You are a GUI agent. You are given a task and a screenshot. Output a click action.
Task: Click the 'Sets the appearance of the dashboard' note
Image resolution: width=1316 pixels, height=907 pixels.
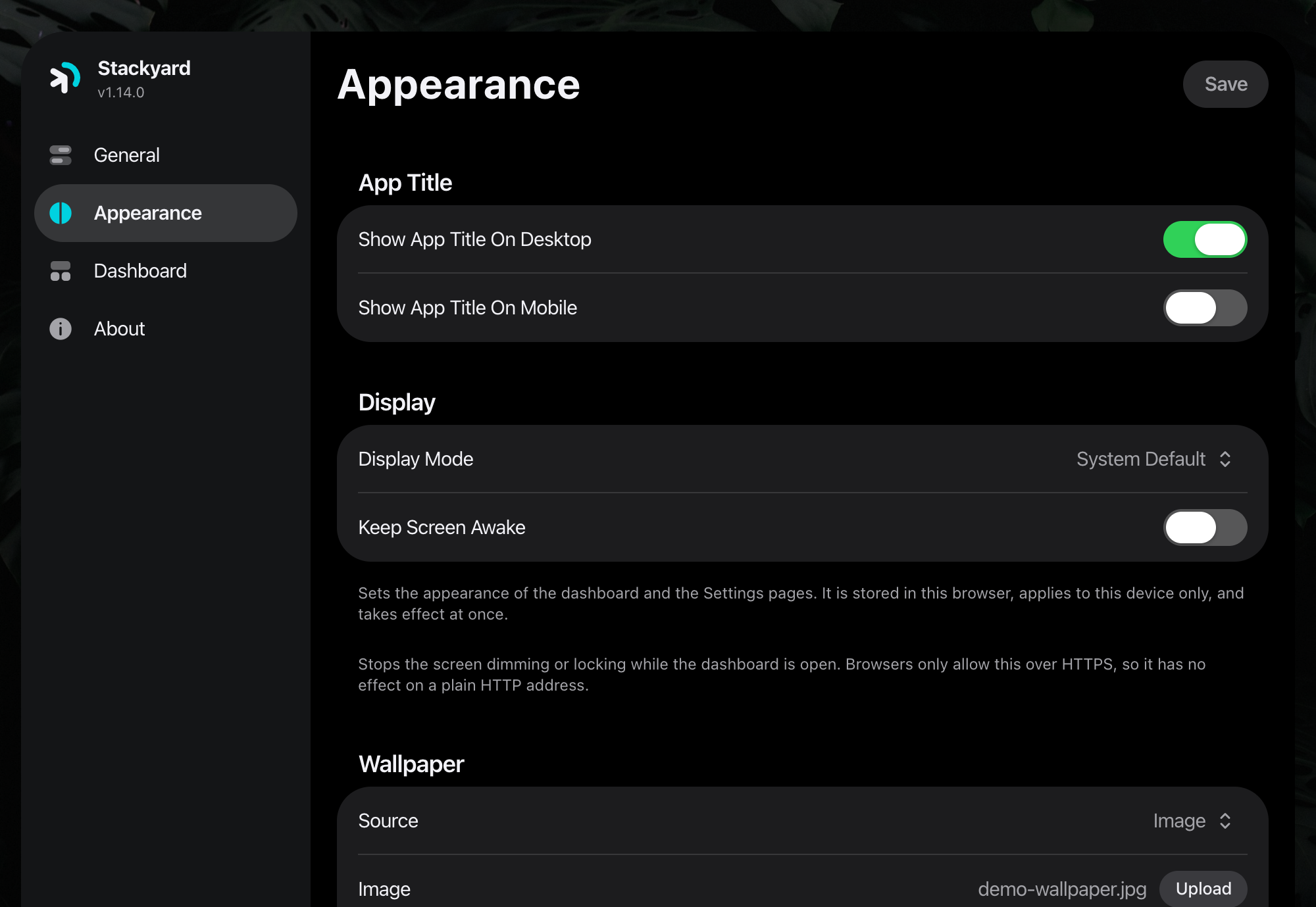click(x=801, y=604)
